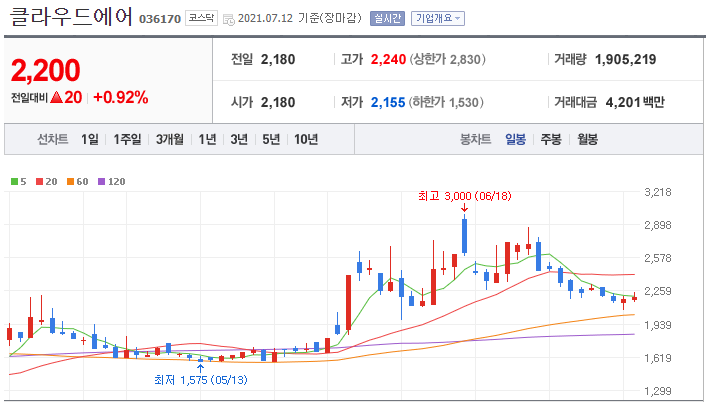The width and height of the screenshot is (706, 402).
Task: Click the 2021.07.12 기준(장마감) date text
Action: click(x=299, y=18)
